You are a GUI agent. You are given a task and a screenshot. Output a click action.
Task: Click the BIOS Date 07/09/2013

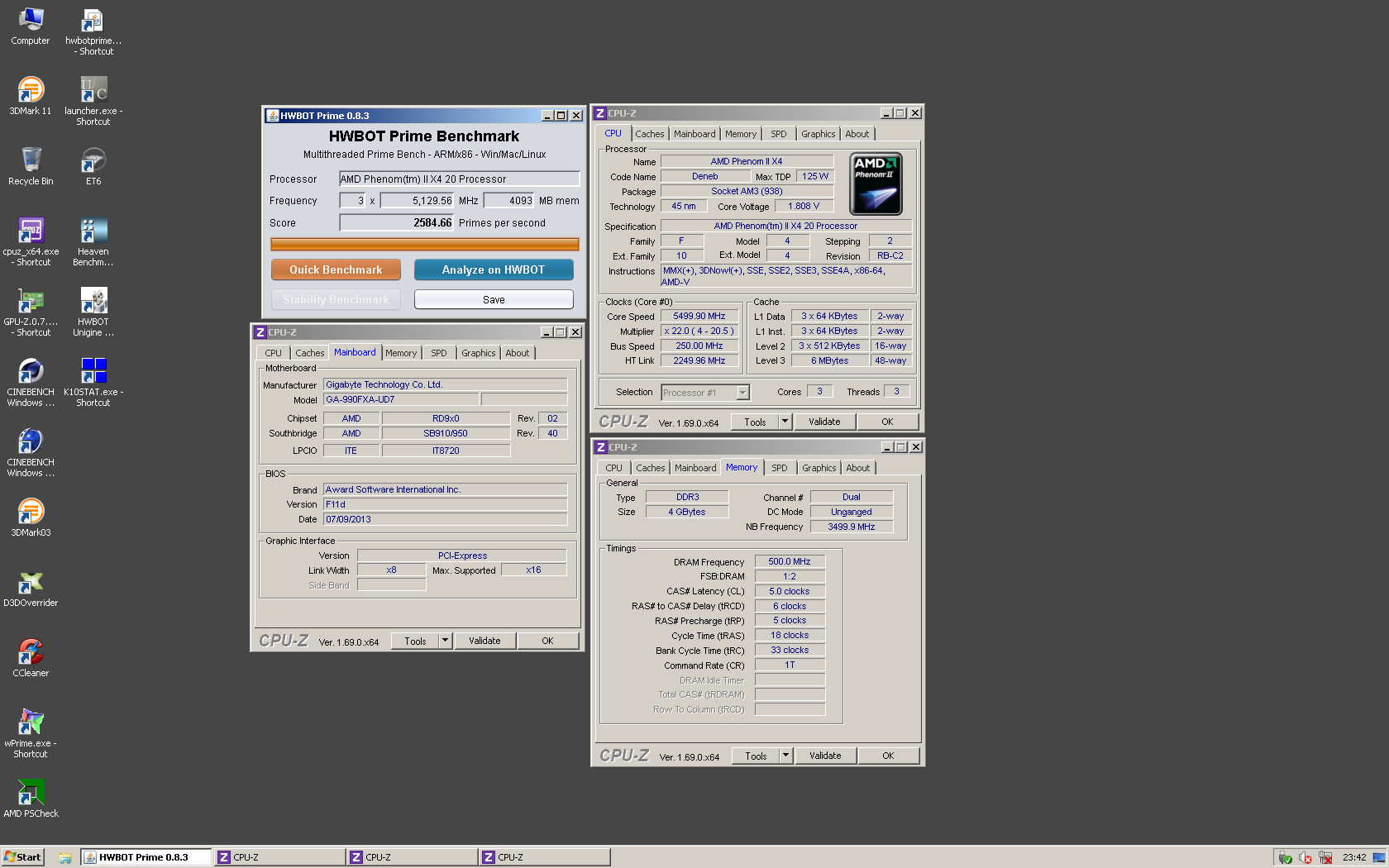[446, 519]
